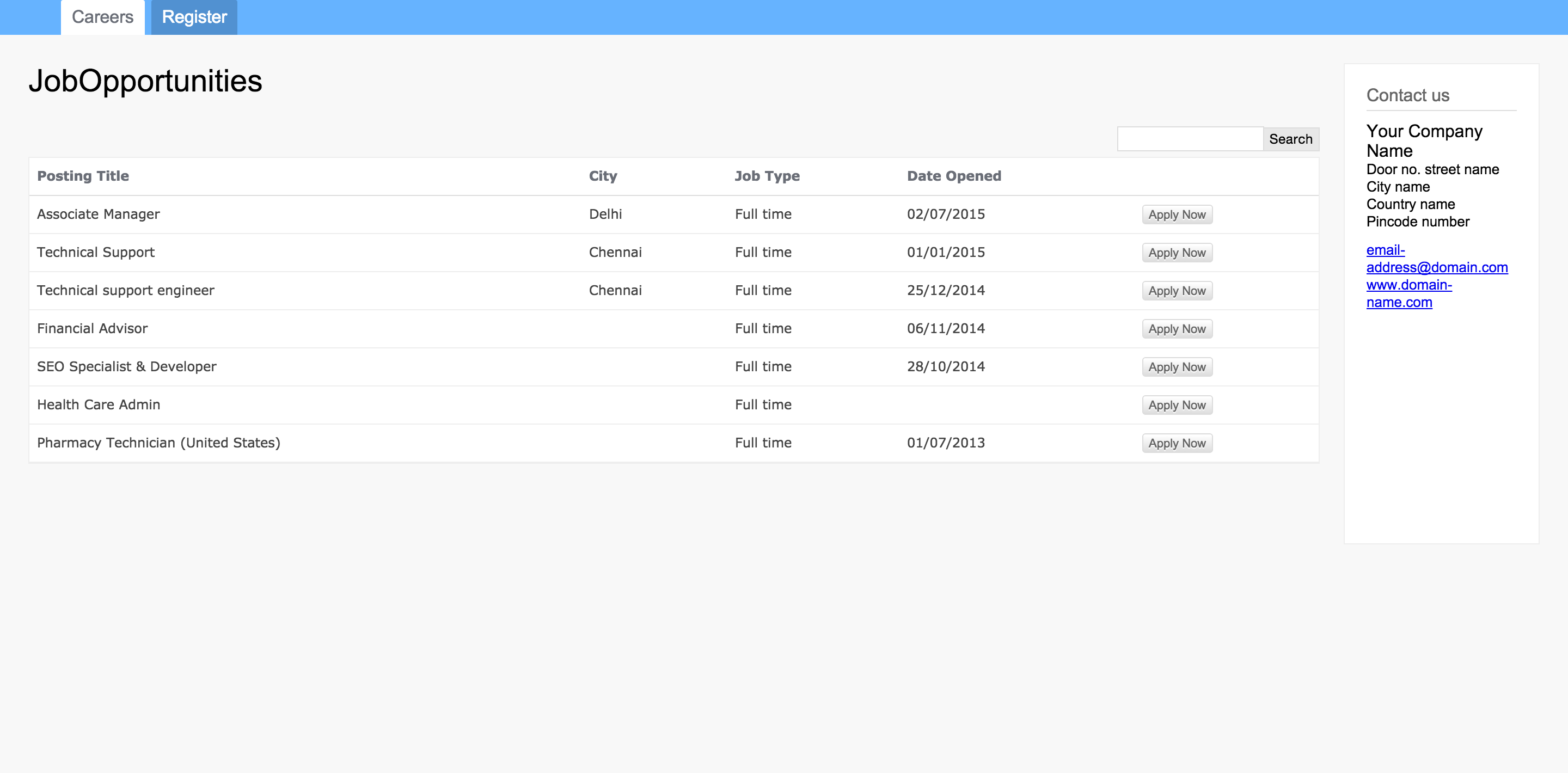The image size is (1568, 773).
Task: Select the Technical support engineer title
Action: point(125,290)
